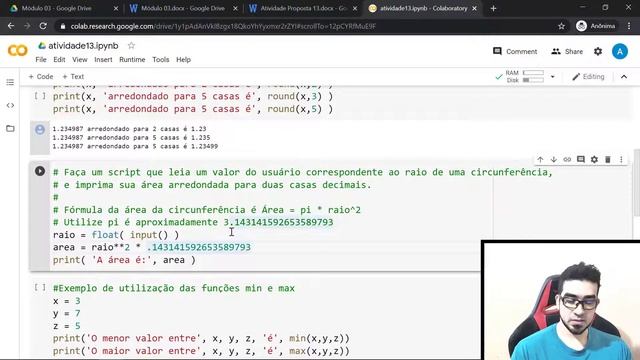Click output line ending in 1.23499

click(135, 146)
